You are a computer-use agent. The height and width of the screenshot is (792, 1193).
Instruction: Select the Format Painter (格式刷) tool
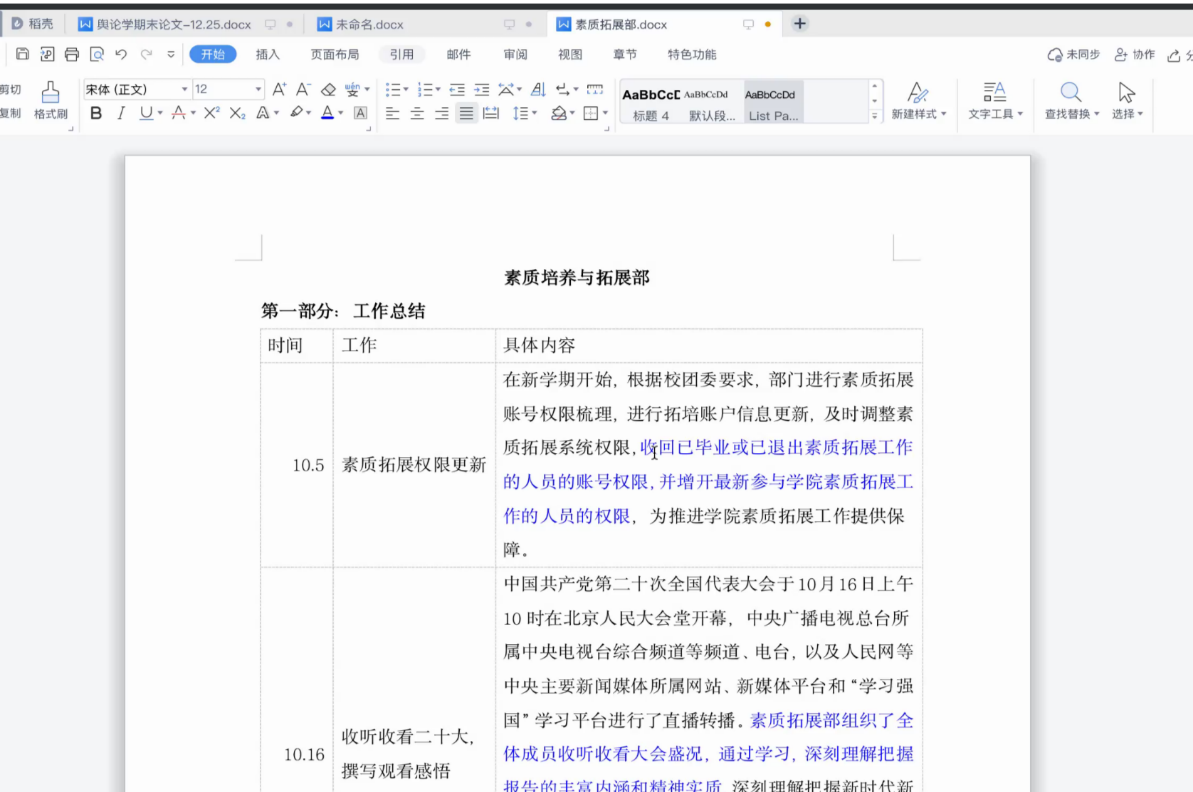point(50,101)
